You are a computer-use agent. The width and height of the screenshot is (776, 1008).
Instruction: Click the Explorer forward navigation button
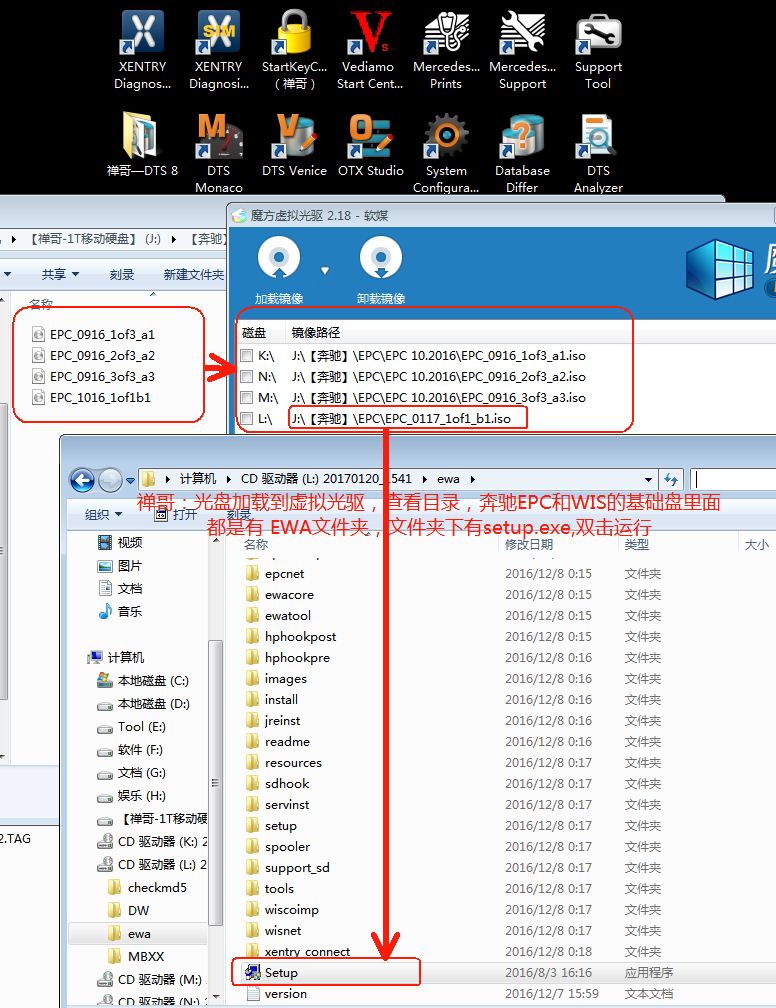pyautogui.click(x=110, y=480)
